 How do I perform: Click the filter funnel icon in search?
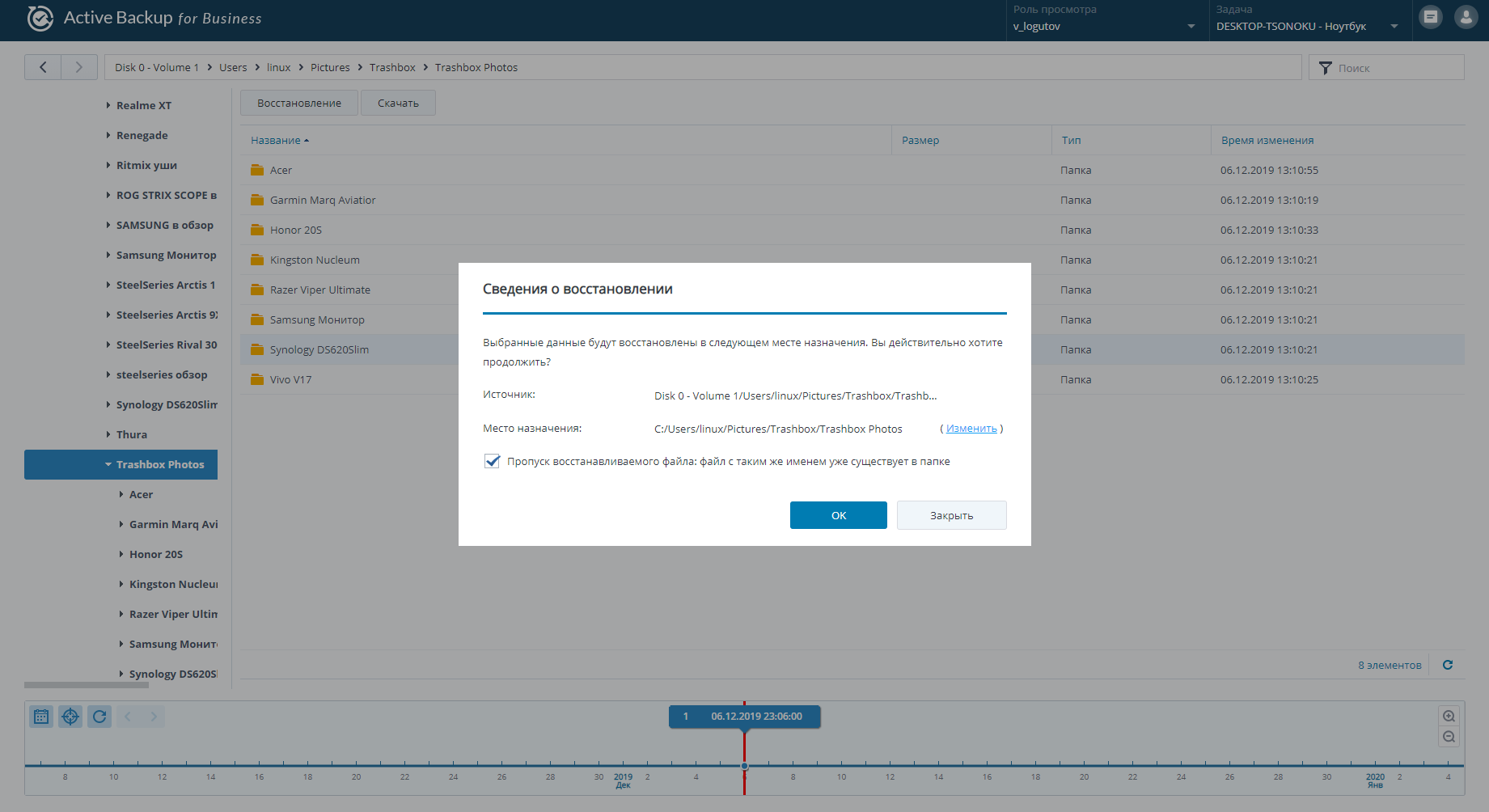1325,68
